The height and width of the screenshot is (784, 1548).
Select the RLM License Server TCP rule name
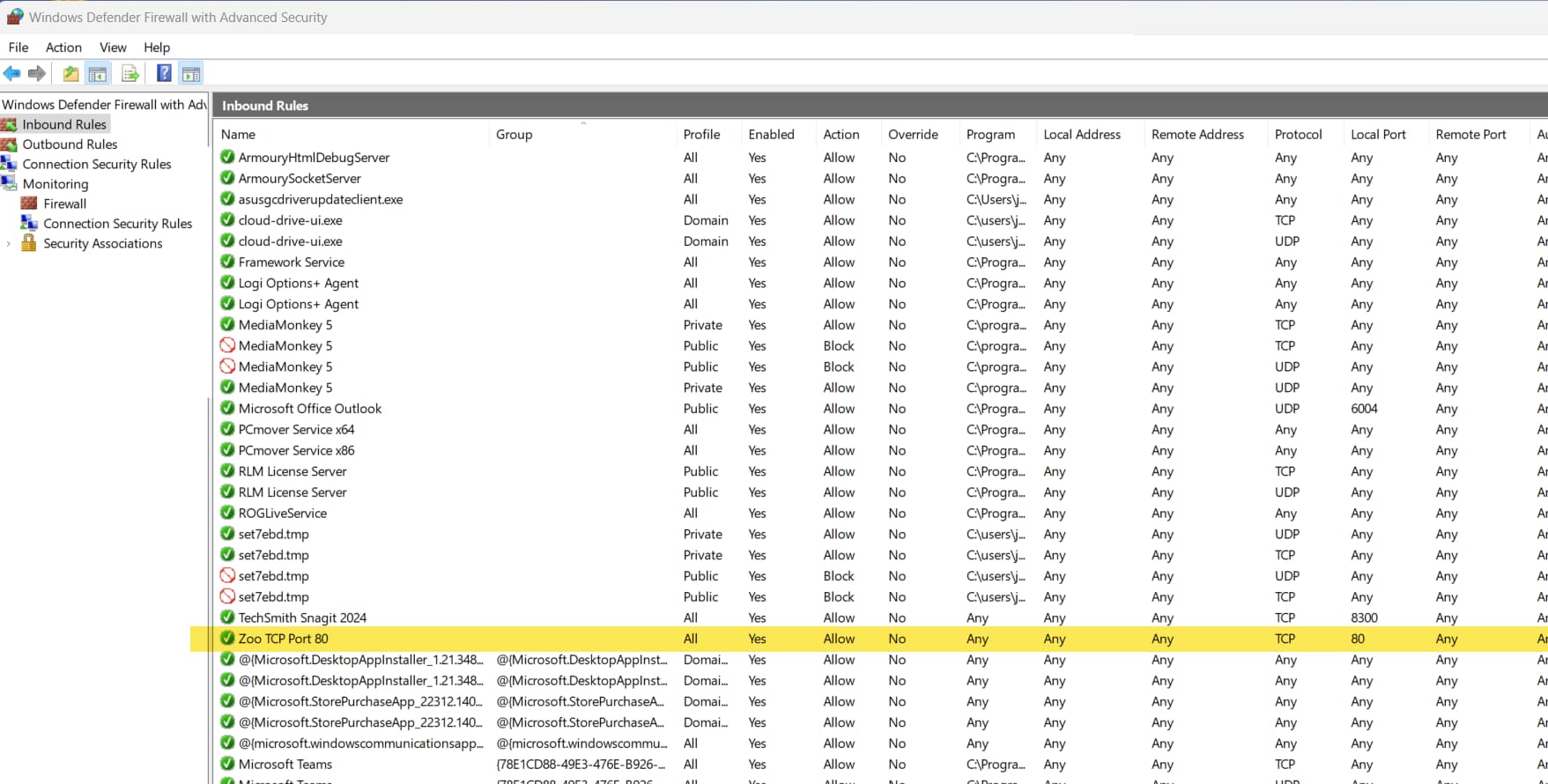(293, 471)
